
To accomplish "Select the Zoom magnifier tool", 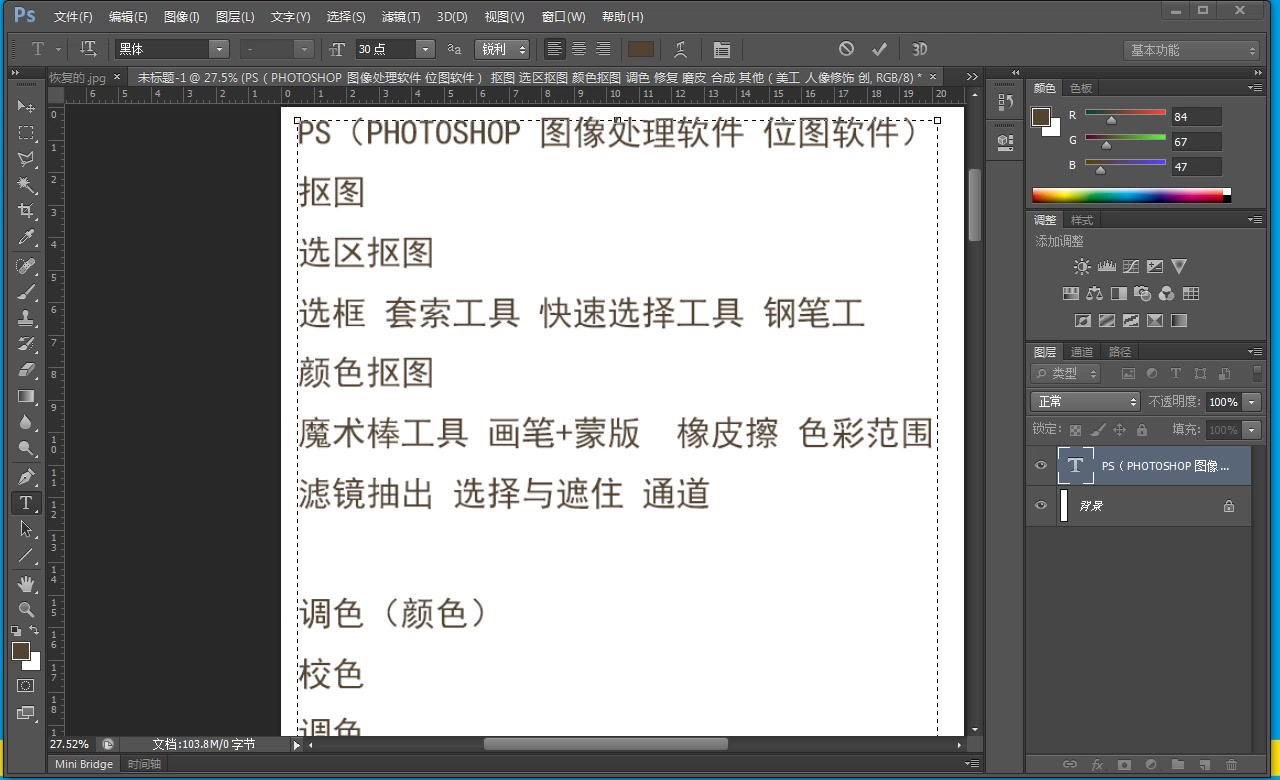I will coord(26,609).
